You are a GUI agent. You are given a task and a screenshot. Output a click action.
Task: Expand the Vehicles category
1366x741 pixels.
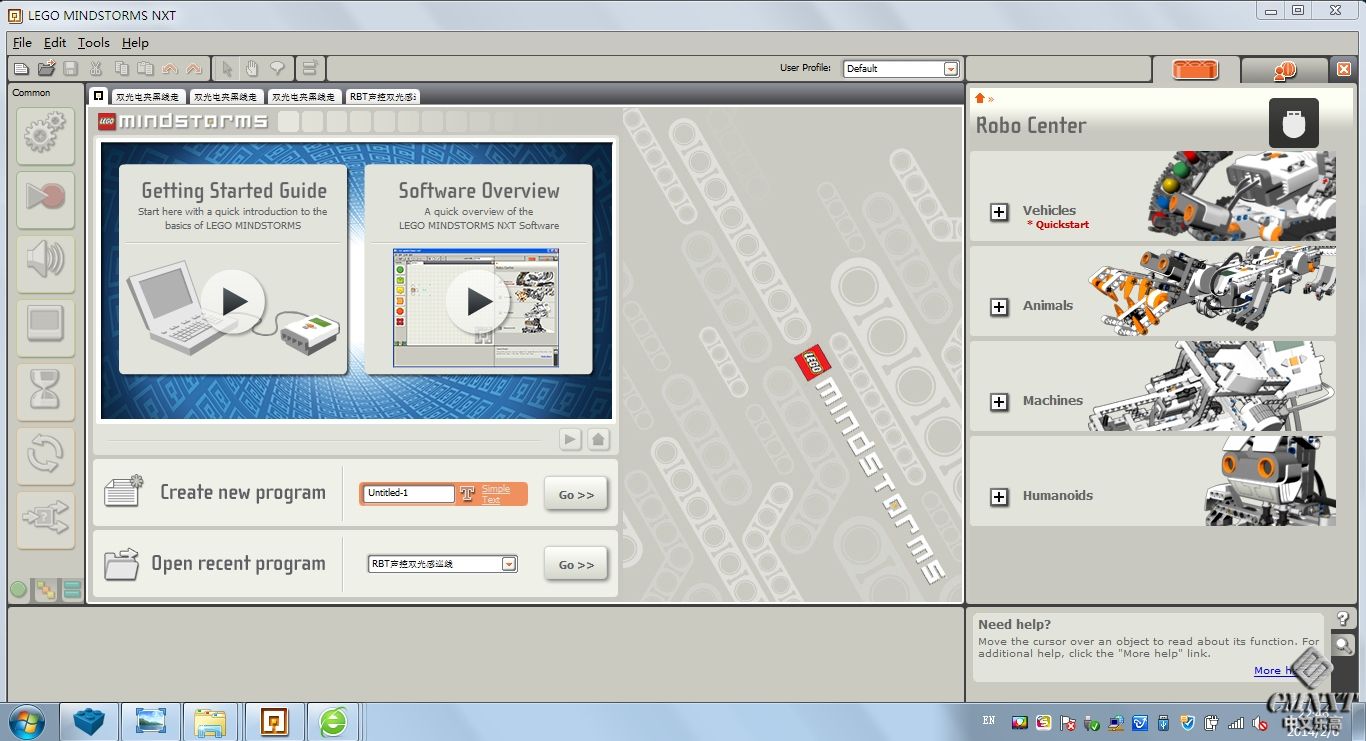pos(999,212)
